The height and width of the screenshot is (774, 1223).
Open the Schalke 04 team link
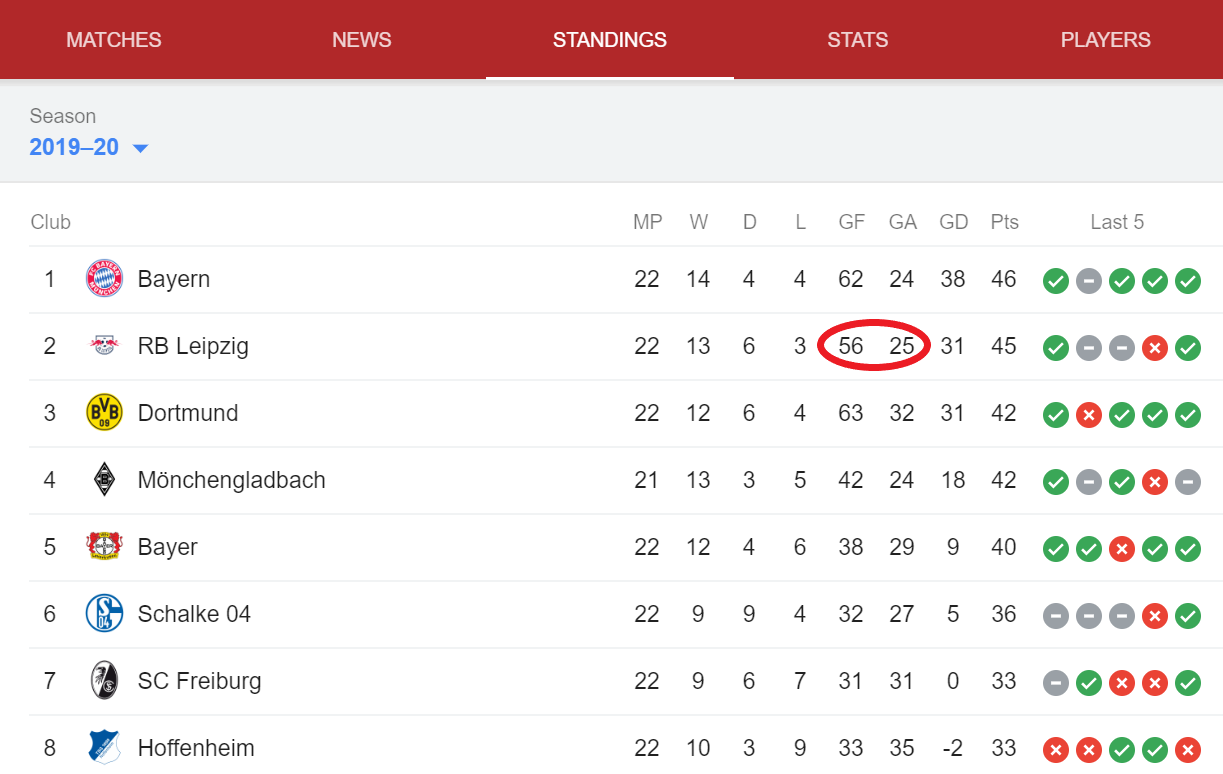(194, 614)
